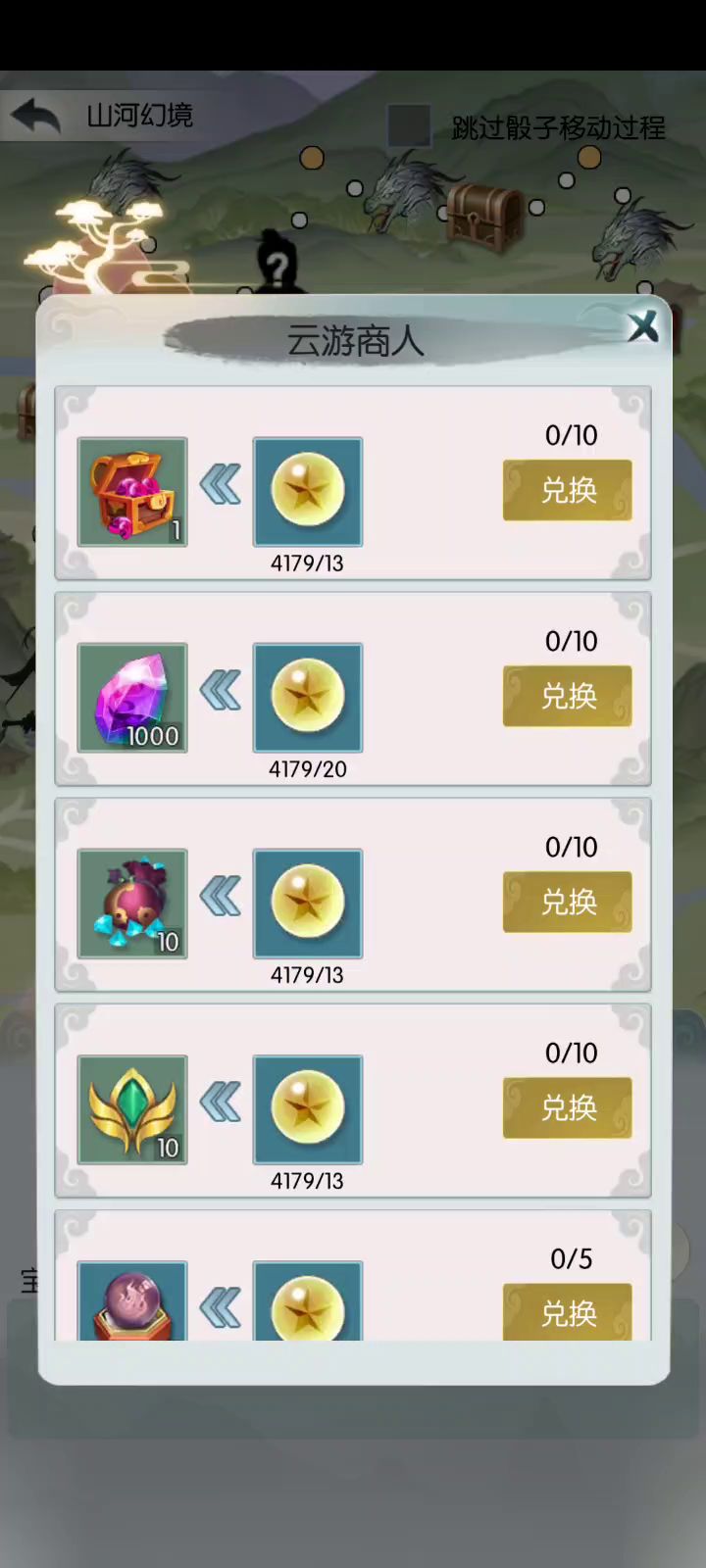
Task: Click the 云游商人 title banner
Action: [355, 341]
